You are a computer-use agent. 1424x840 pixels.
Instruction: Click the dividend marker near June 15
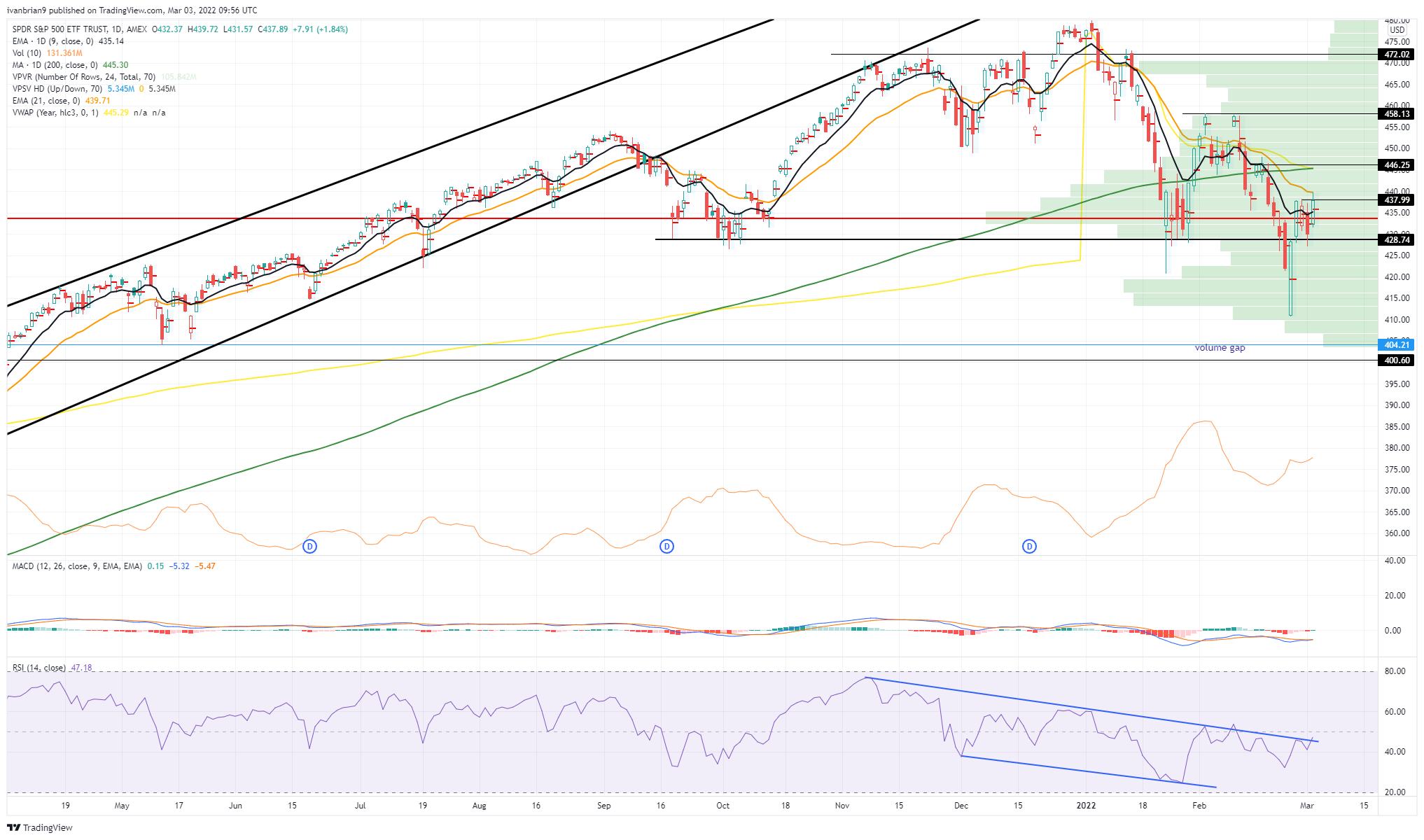(309, 546)
